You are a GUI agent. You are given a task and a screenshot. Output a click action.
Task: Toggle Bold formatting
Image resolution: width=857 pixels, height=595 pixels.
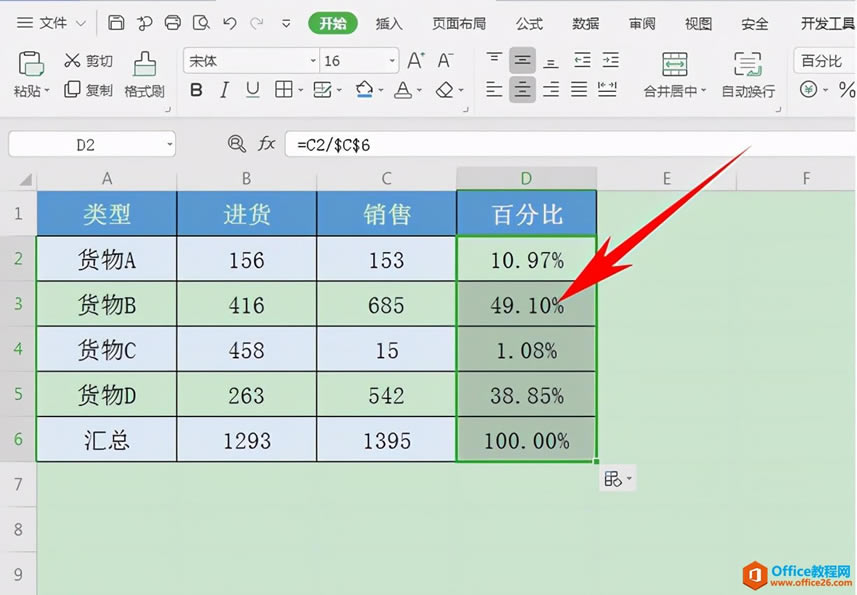pos(196,90)
